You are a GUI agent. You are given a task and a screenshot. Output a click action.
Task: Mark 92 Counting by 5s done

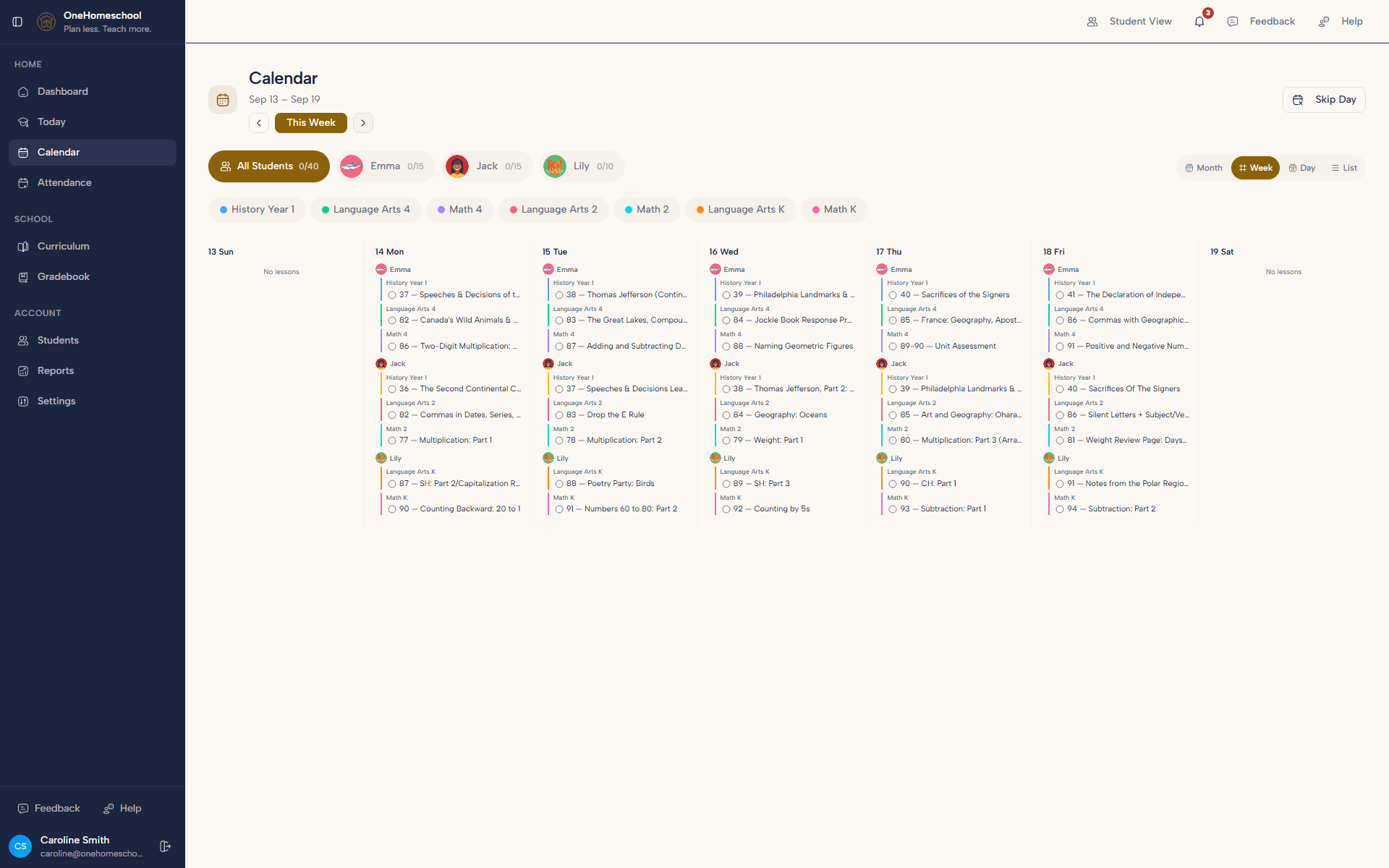click(726, 509)
